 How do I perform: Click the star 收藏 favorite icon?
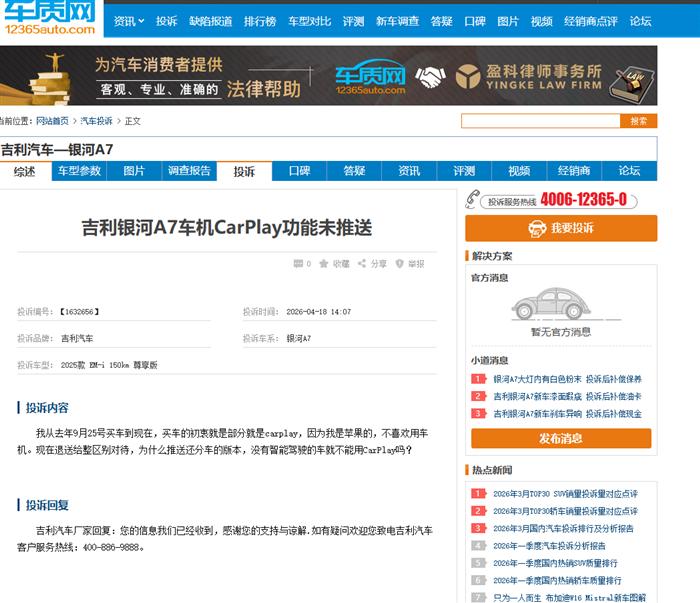[325, 264]
